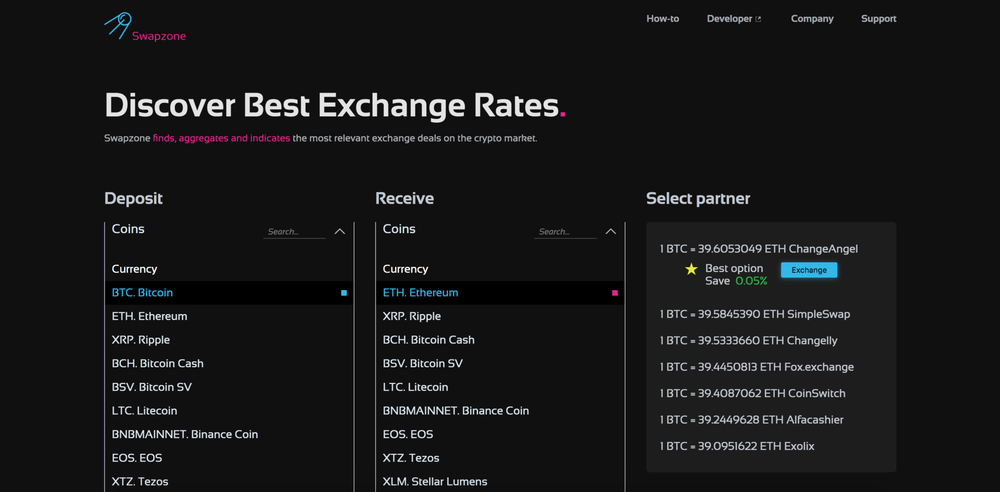Image resolution: width=1000 pixels, height=492 pixels.
Task: Select BCH. Bitcoin Cash in Receive list
Action: click(x=500, y=340)
